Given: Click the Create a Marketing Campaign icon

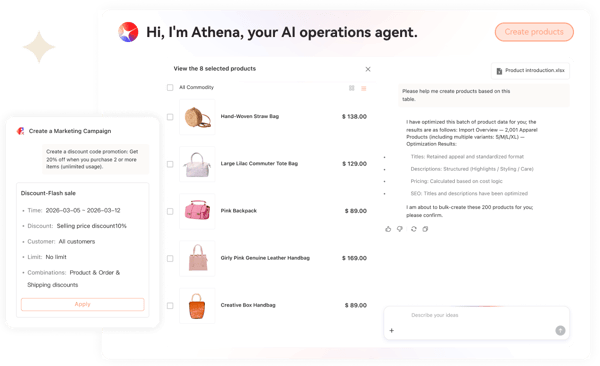Looking at the screenshot, I should 21,131.
